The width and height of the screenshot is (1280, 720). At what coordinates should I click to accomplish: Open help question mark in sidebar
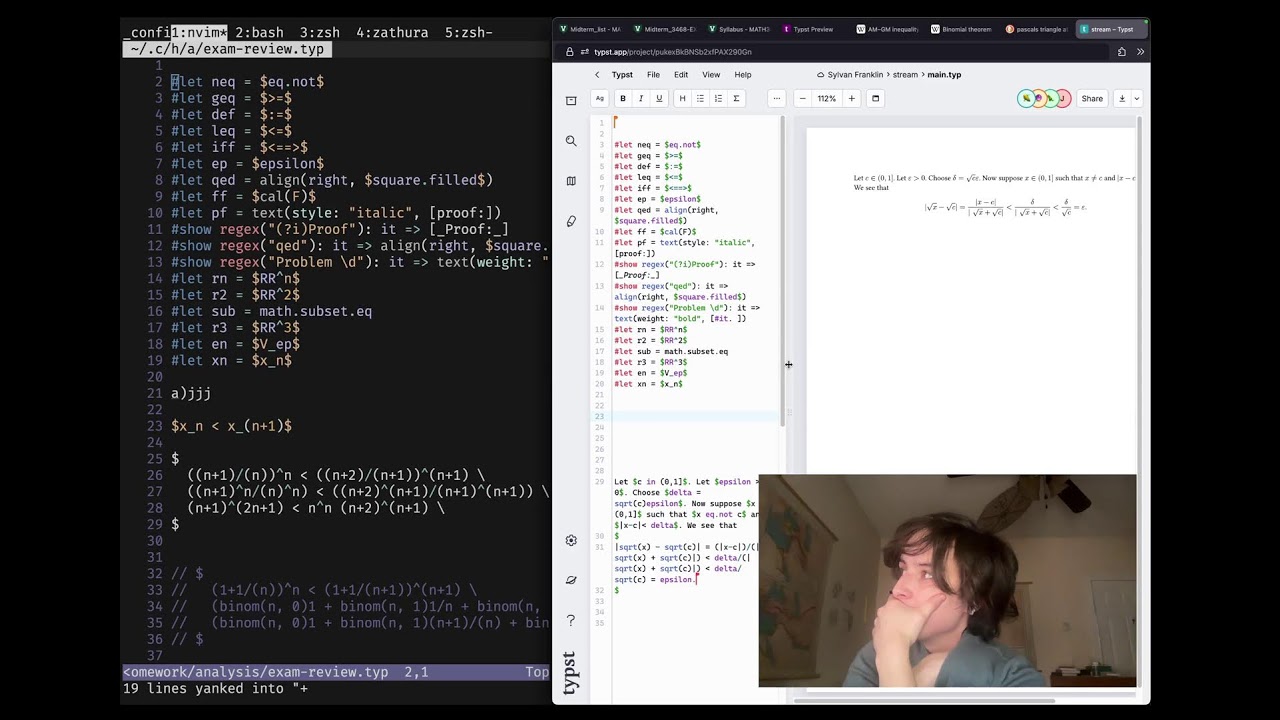[x=571, y=620]
